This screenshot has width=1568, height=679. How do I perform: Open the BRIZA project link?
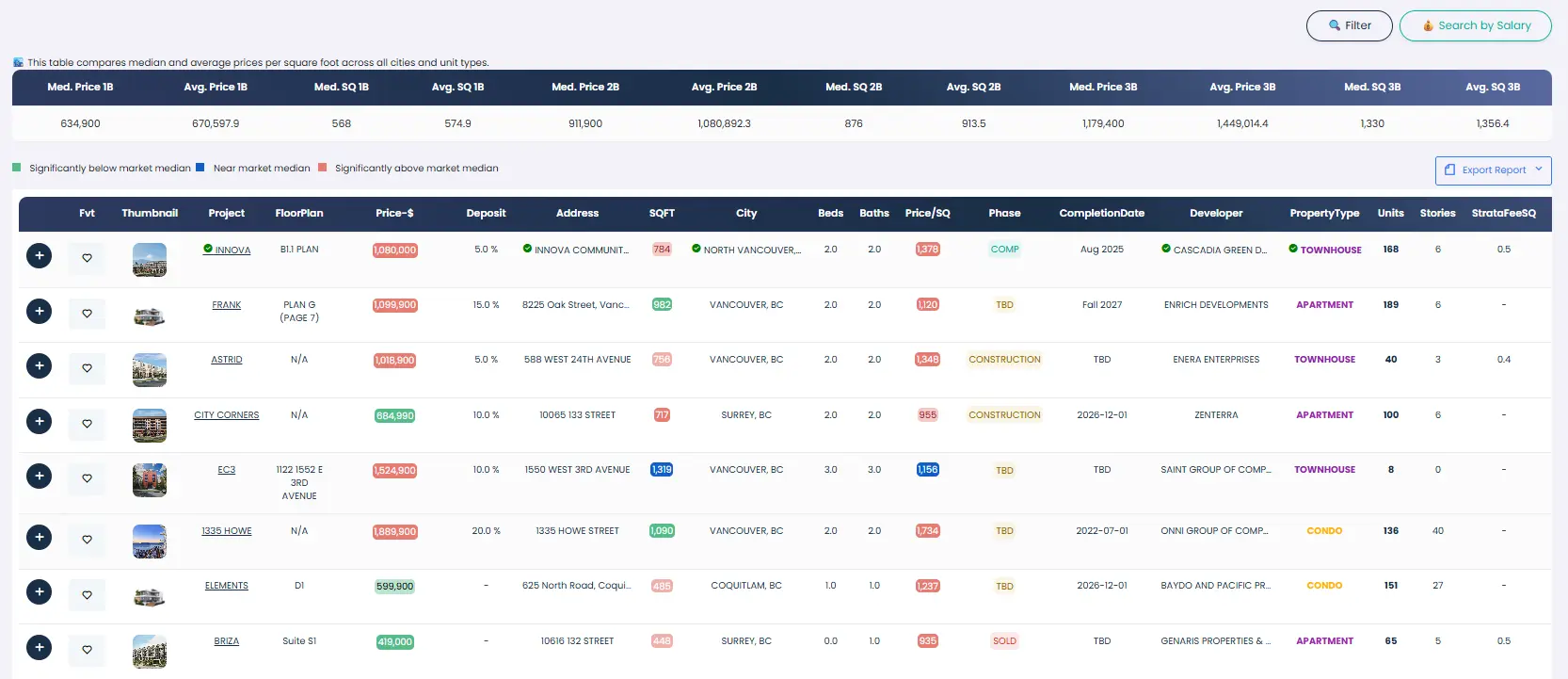[226, 641]
